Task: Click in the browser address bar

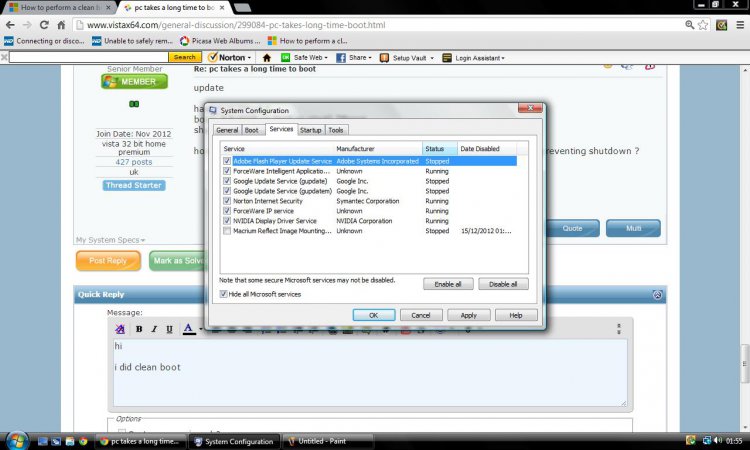Action: tap(378, 25)
